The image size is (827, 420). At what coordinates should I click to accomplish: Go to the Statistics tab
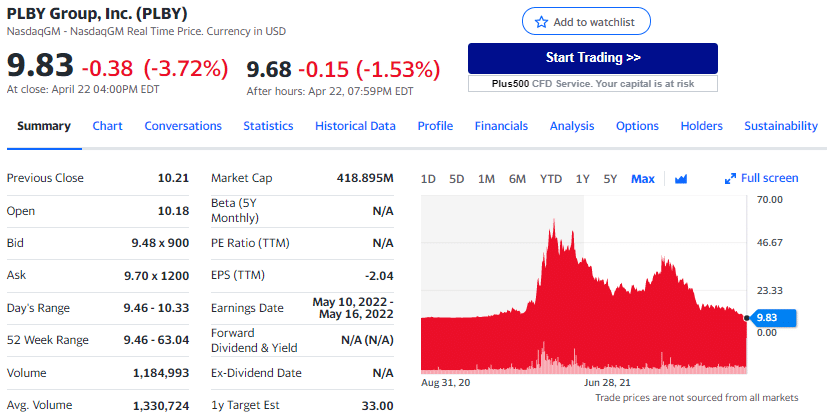coord(268,126)
